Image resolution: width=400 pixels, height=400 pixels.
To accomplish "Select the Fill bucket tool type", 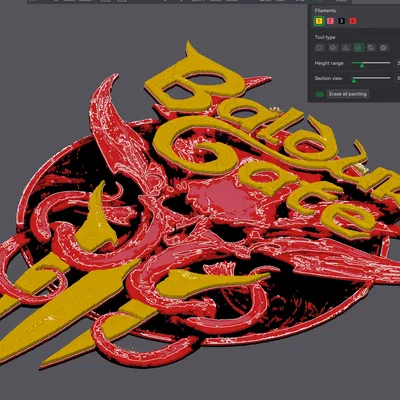I will click(371, 48).
